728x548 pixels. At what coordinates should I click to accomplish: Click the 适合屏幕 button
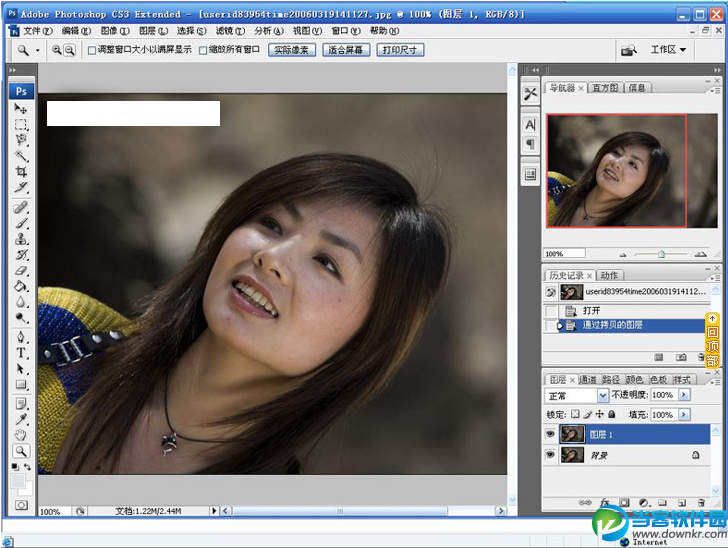coord(346,50)
